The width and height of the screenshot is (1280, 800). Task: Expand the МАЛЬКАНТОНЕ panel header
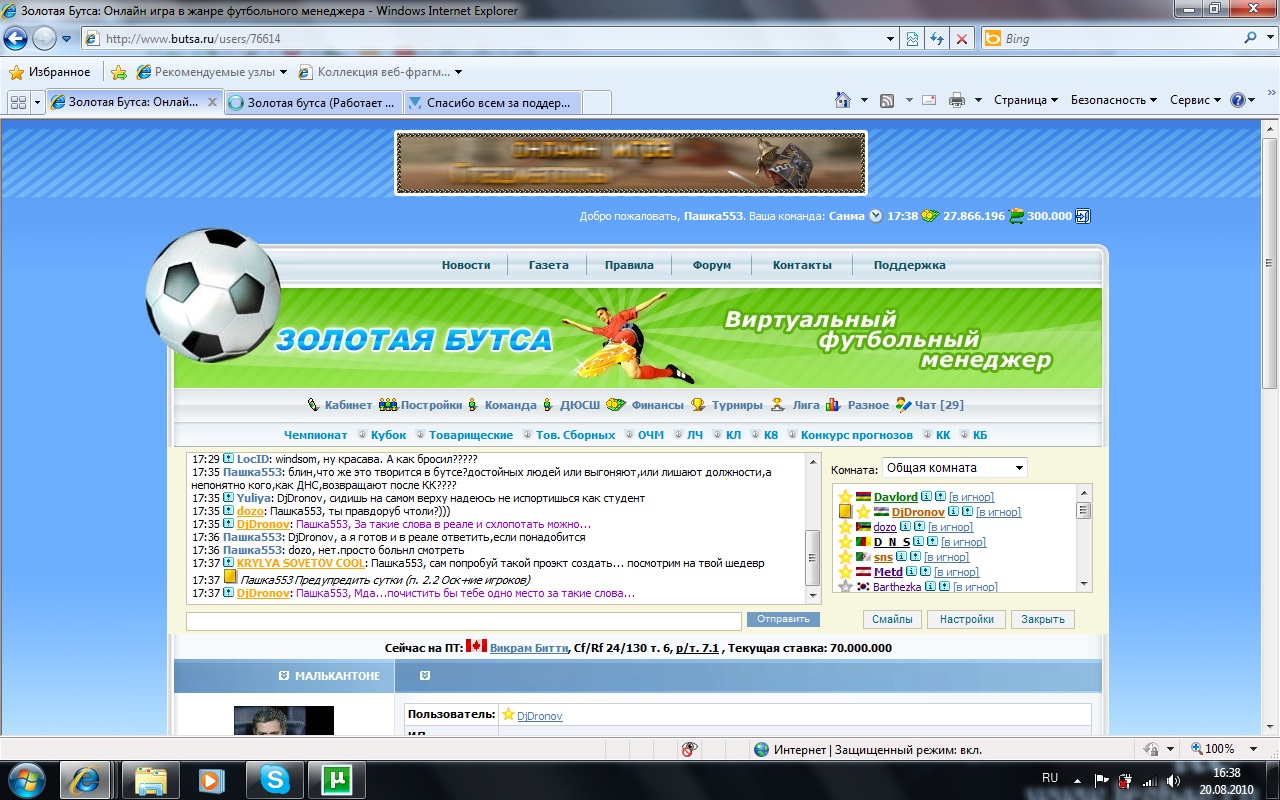[284, 676]
